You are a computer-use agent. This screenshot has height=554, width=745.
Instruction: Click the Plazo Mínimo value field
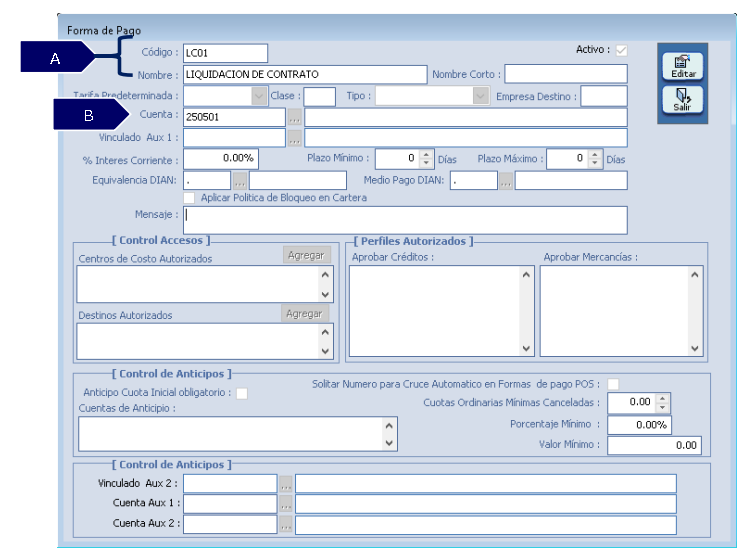[x=398, y=159]
